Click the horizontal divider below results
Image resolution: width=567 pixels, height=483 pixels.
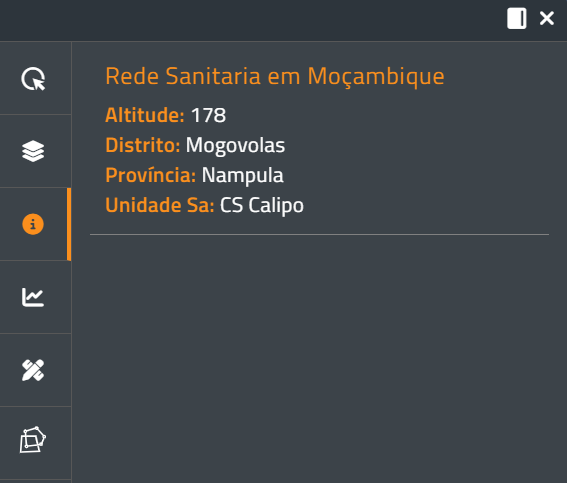click(x=319, y=235)
